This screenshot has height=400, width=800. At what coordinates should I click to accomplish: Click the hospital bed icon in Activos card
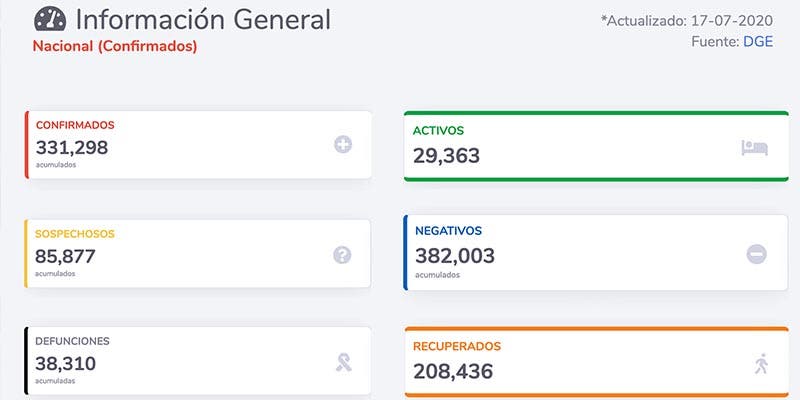point(754,148)
